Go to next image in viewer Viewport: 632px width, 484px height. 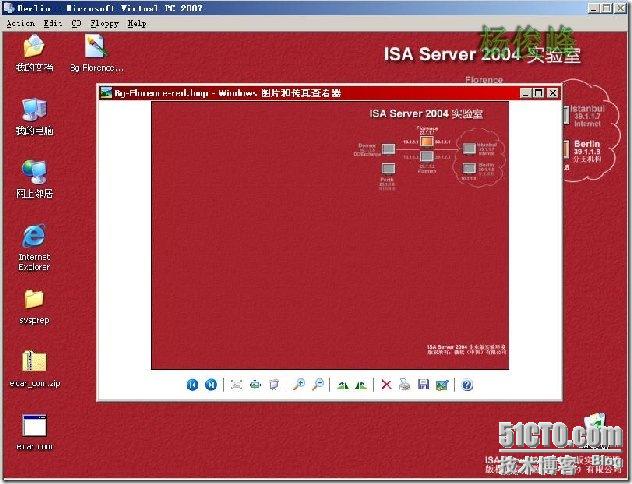pyautogui.click(x=211, y=385)
